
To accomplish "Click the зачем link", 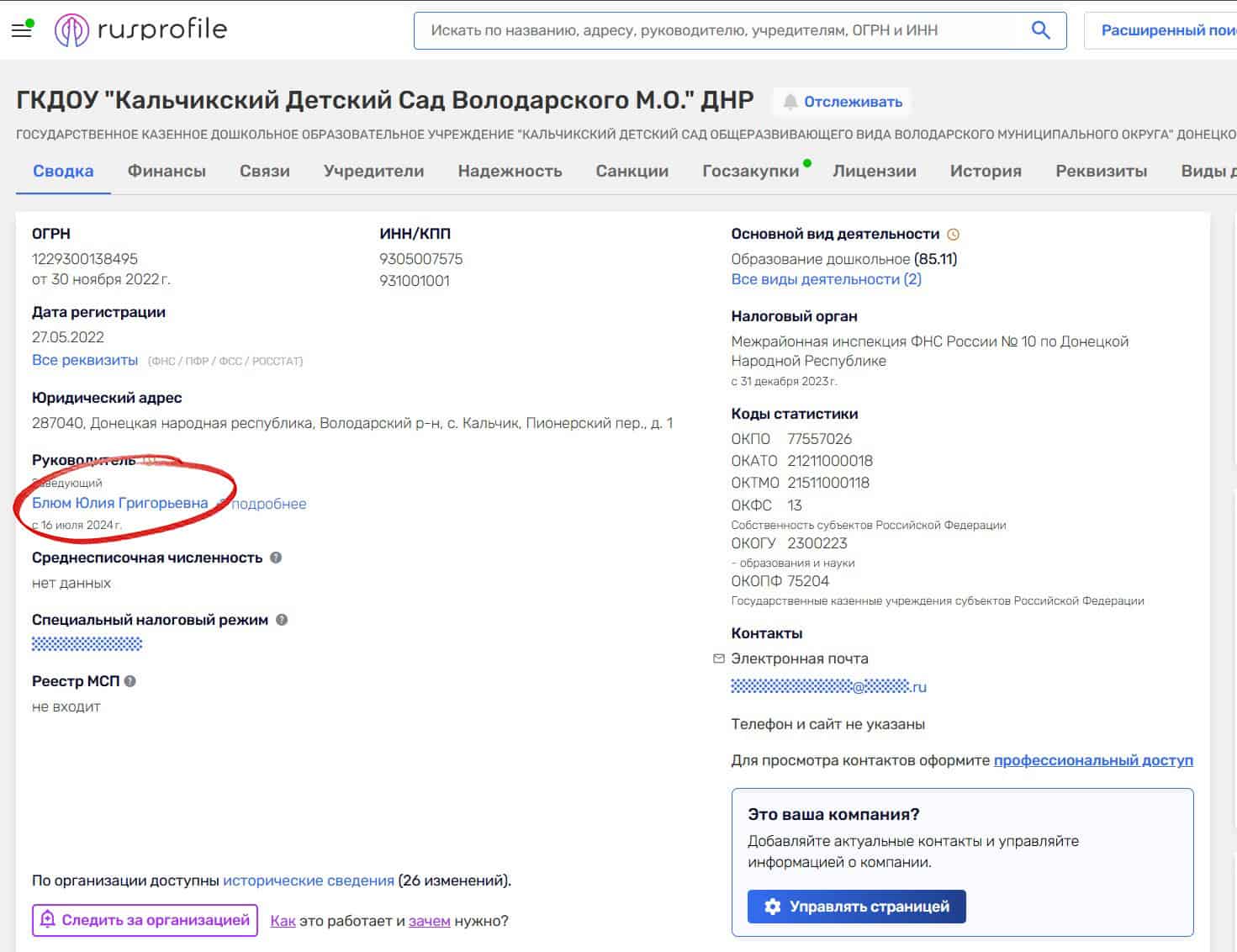I will (430, 921).
